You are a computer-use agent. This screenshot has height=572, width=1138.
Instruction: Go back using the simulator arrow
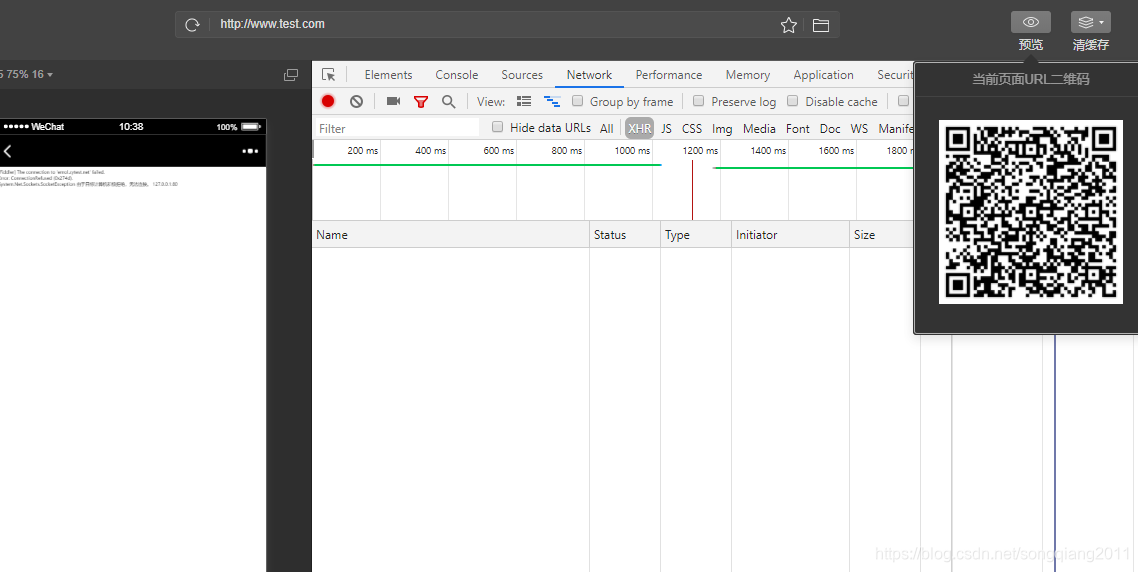point(8,151)
